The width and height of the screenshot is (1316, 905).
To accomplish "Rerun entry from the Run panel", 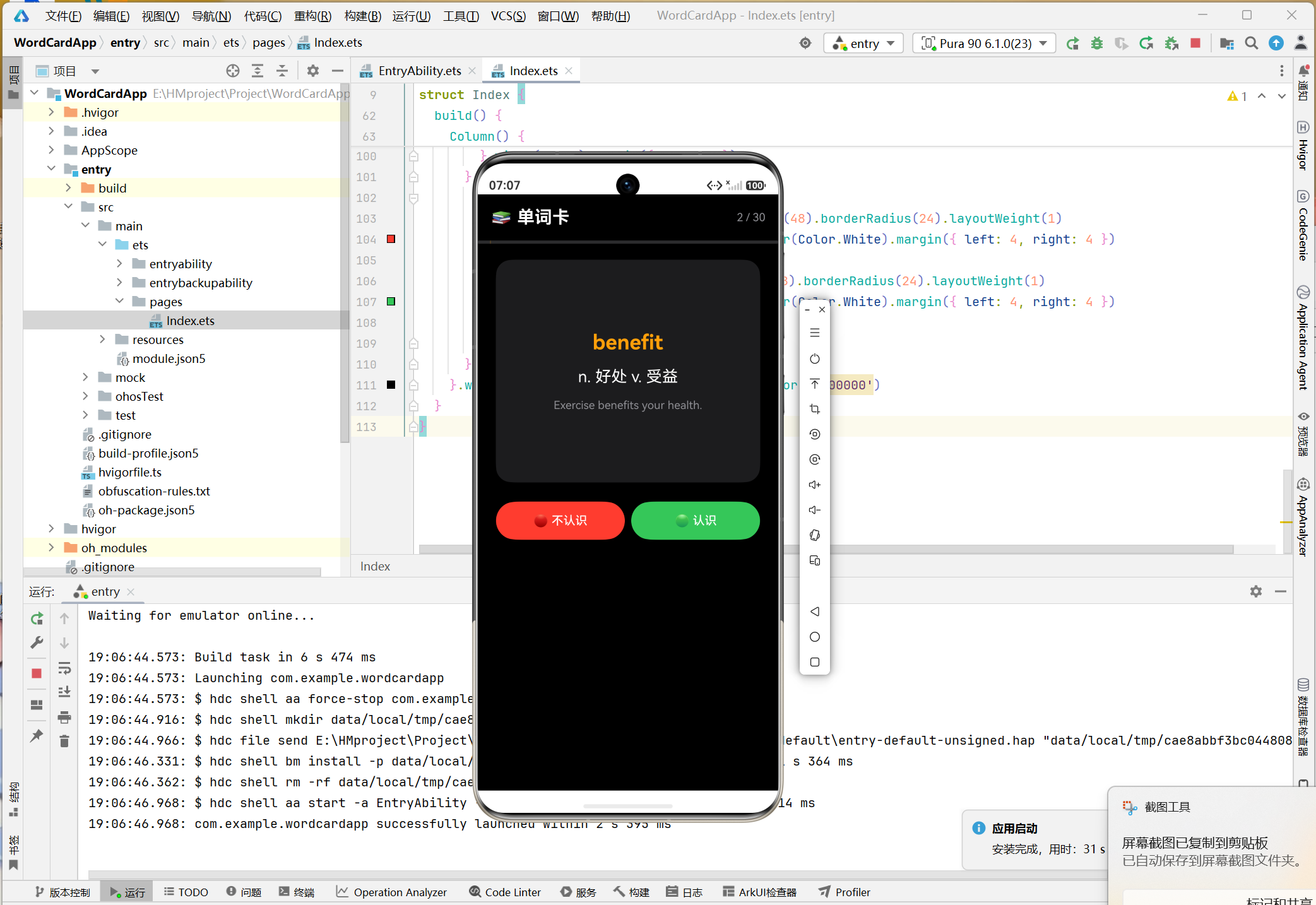I will click(37, 618).
